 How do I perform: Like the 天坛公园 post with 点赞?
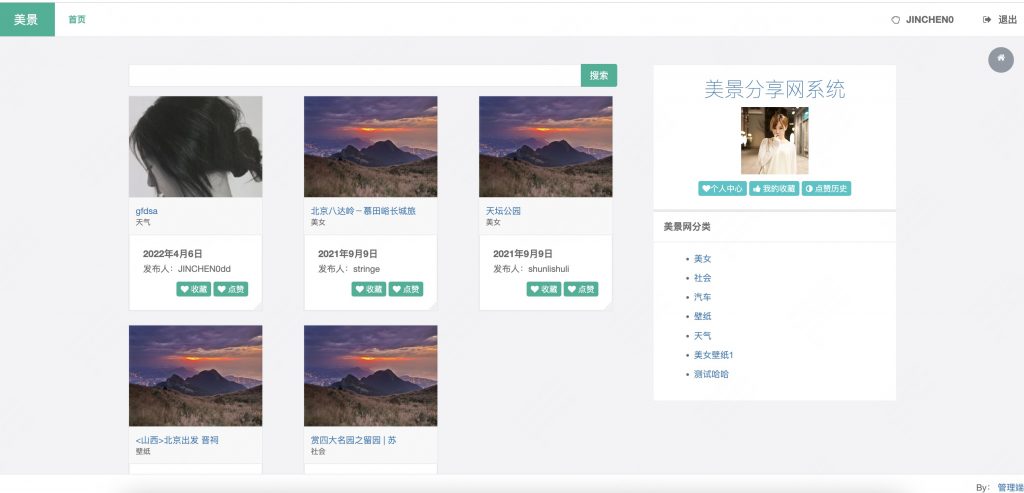point(581,289)
